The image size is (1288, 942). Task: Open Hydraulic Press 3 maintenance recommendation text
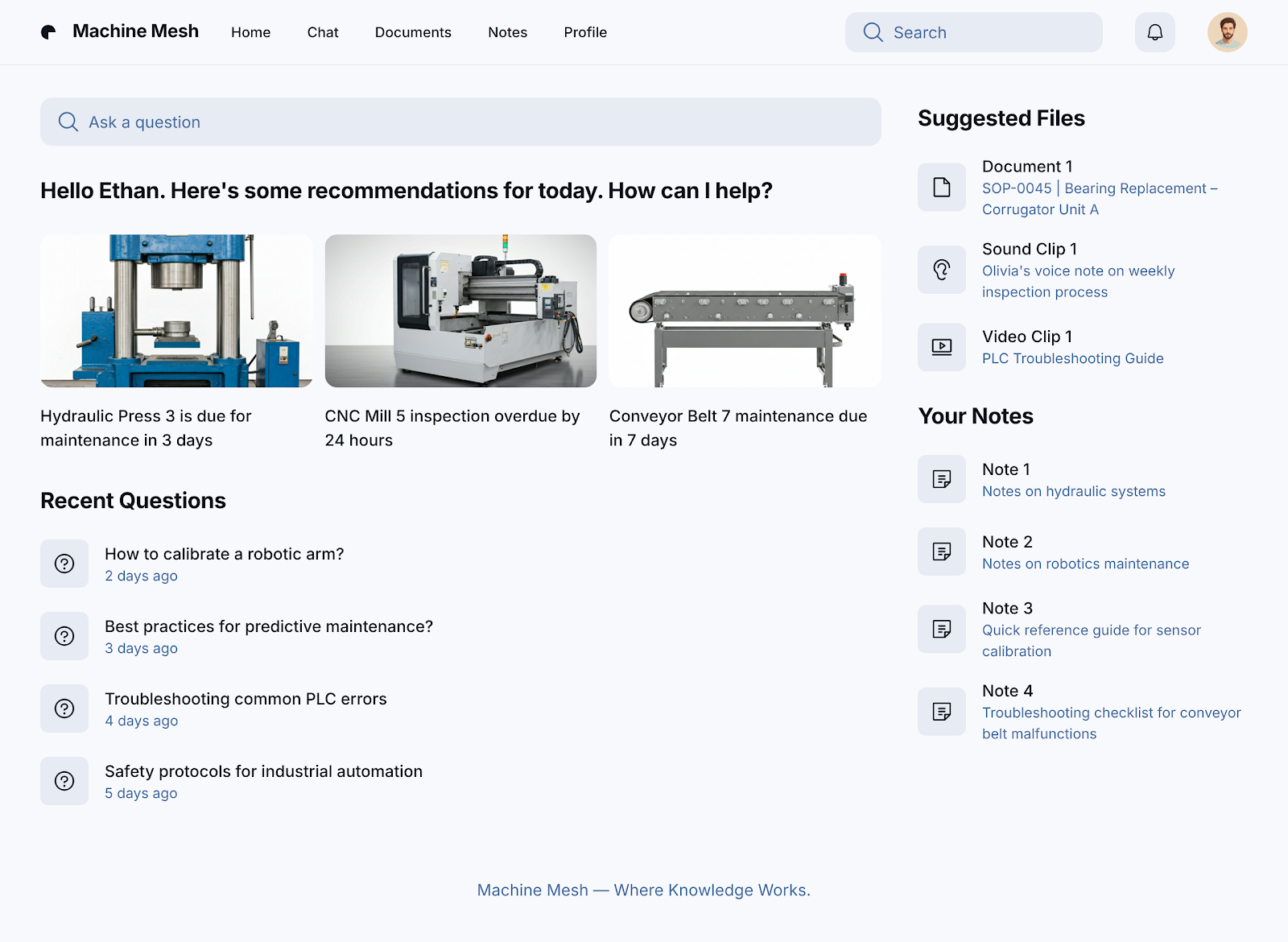tap(146, 428)
